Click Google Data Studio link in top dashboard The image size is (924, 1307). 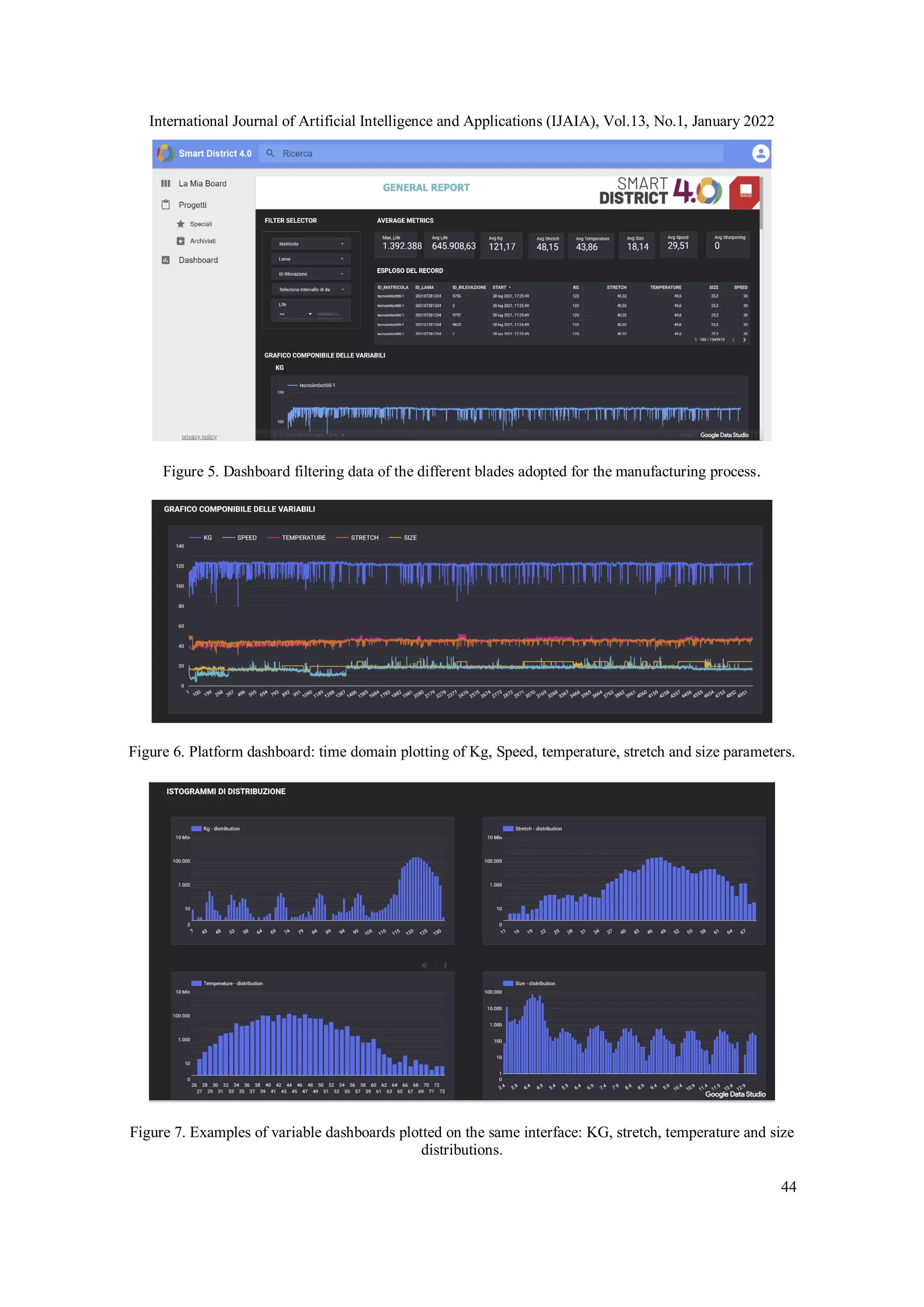[x=724, y=435]
